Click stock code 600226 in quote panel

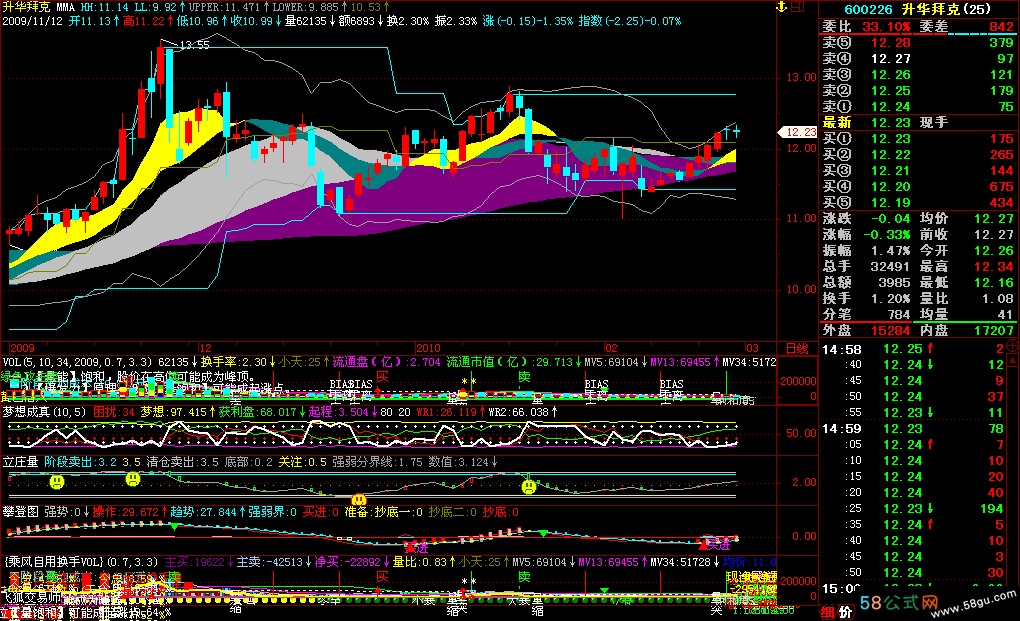point(868,9)
